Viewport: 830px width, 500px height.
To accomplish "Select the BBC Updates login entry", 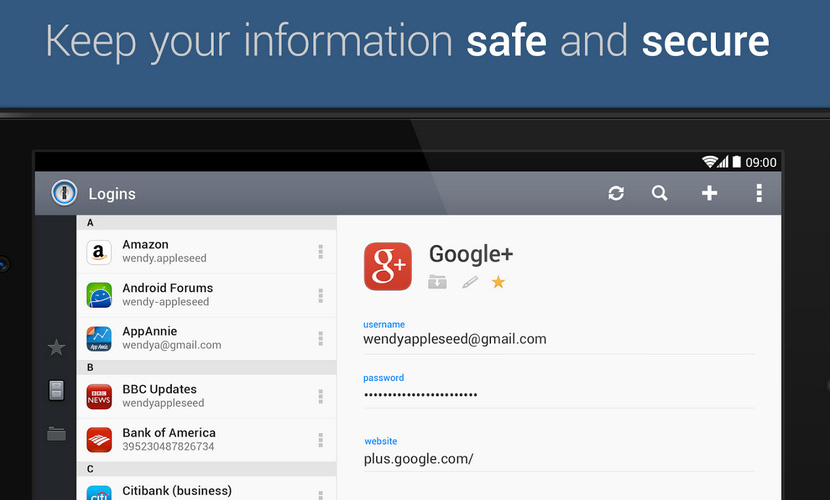I will pyautogui.click(x=206, y=397).
